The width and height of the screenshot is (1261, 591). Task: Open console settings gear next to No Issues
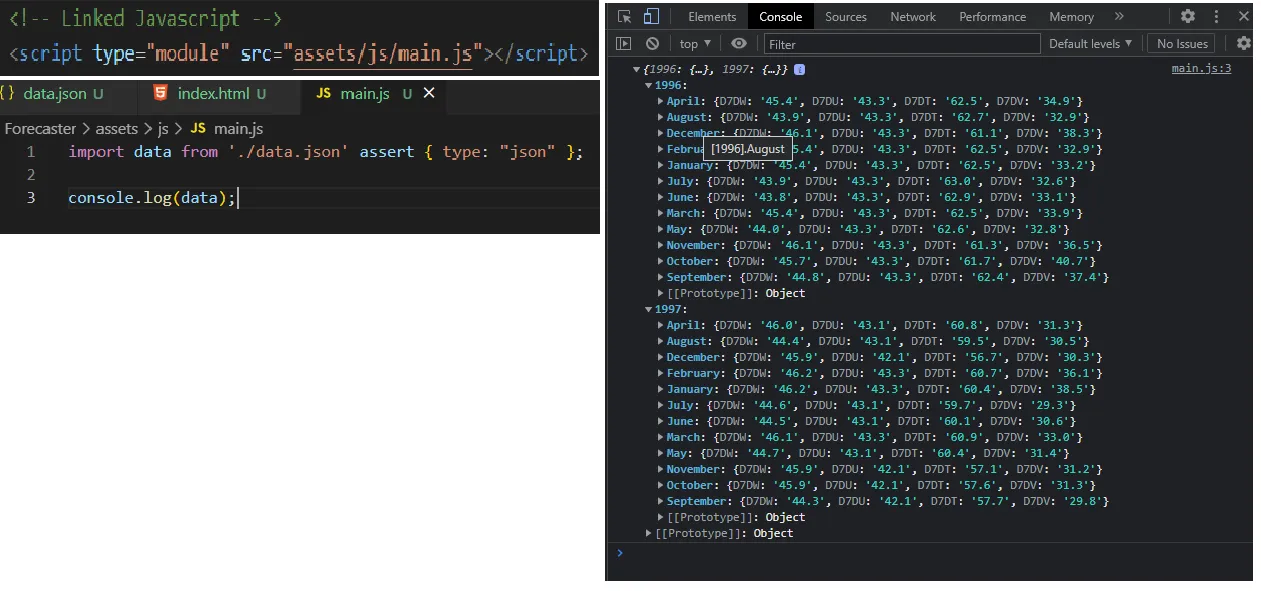1243,43
